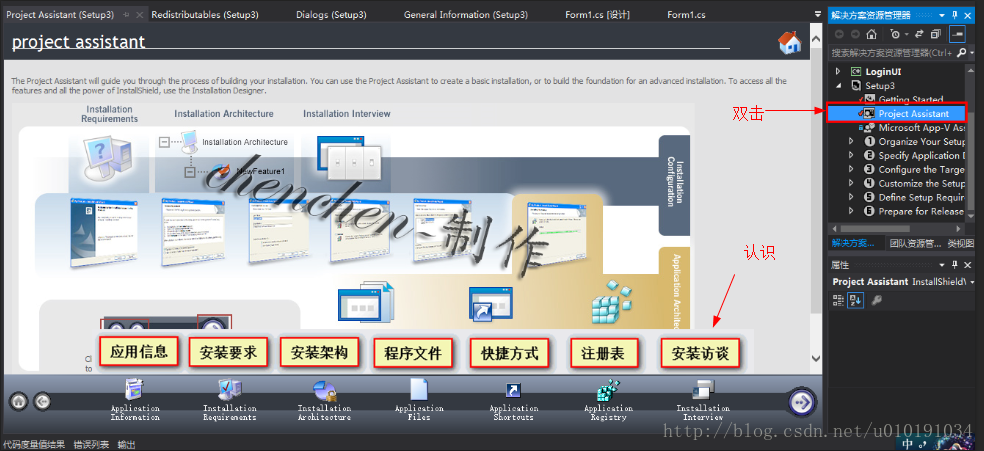Select NewFeature1 node in architecture diagram
Screen dimensions: 984x451
tap(260, 171)
